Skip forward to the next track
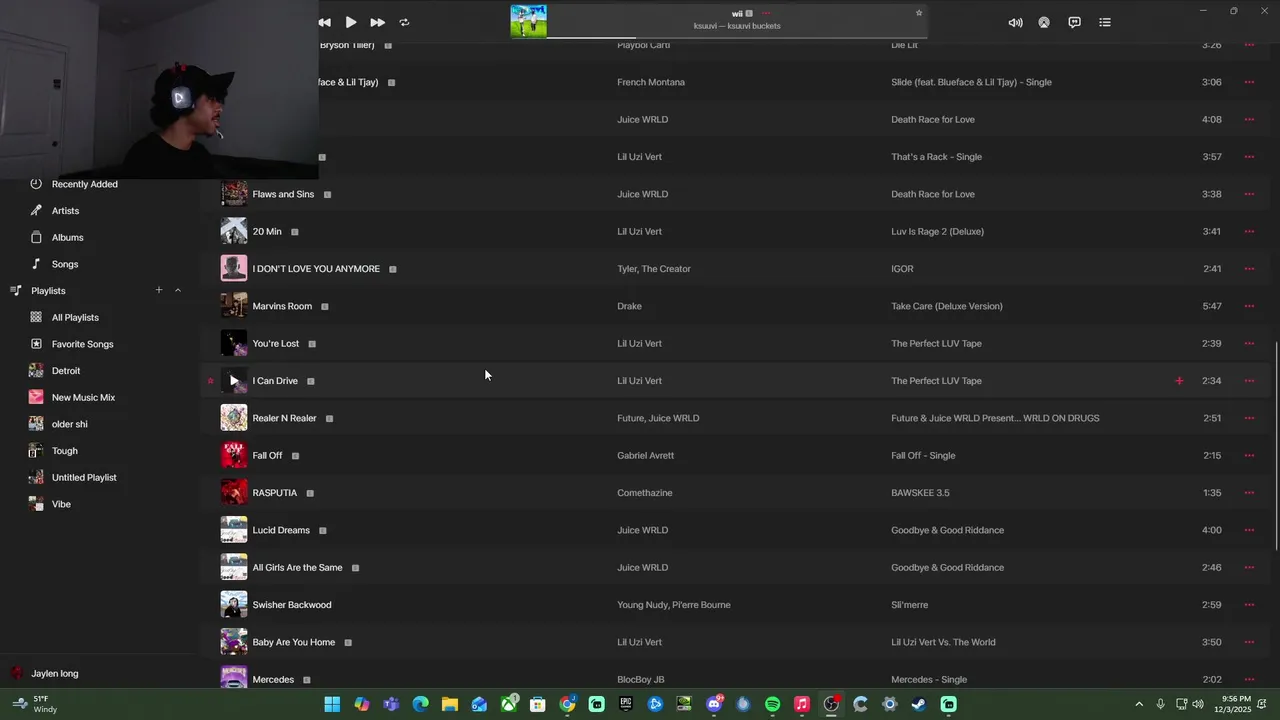Viewport: 1280px width, 720px height. point(377,22)
